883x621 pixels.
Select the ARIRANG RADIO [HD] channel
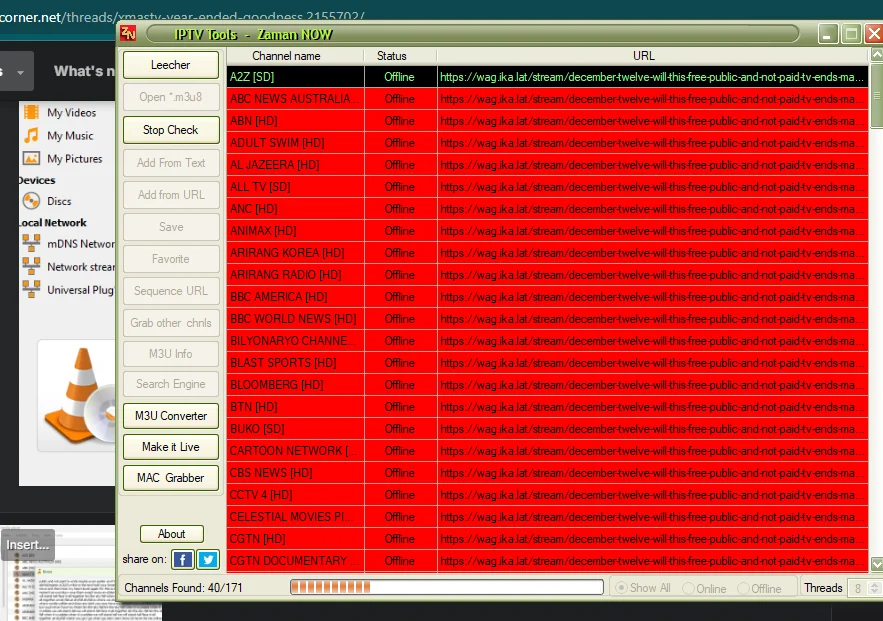click(547, 275)
